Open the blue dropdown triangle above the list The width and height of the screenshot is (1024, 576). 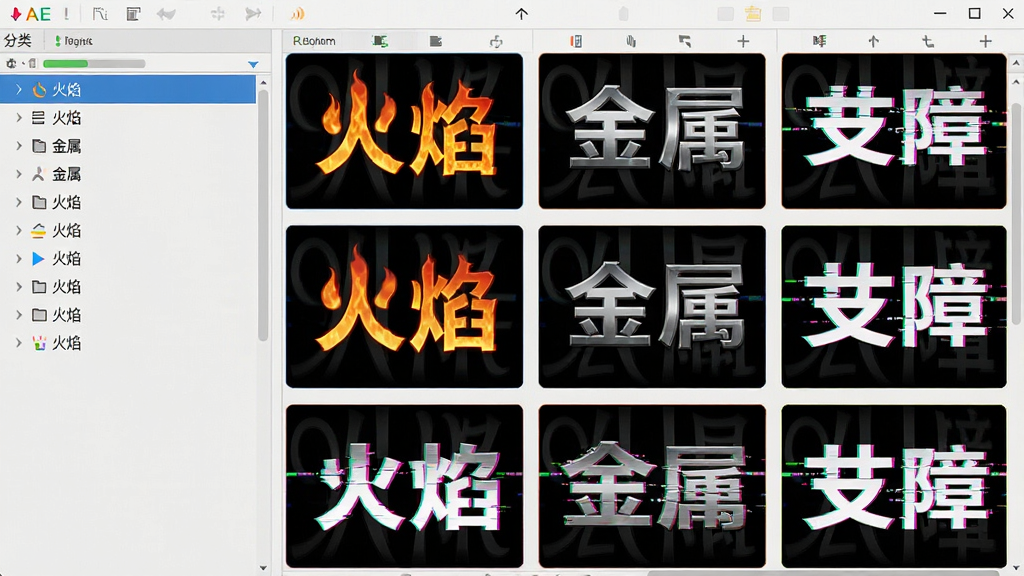pos(253,64)
